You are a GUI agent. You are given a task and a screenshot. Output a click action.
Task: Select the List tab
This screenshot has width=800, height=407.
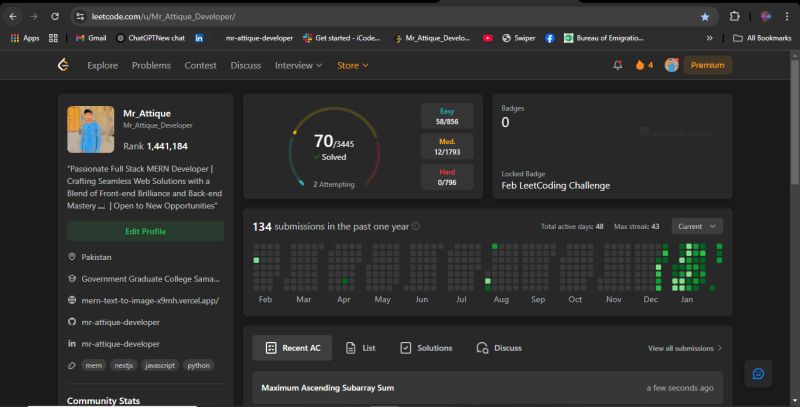(x=361, y=348)
